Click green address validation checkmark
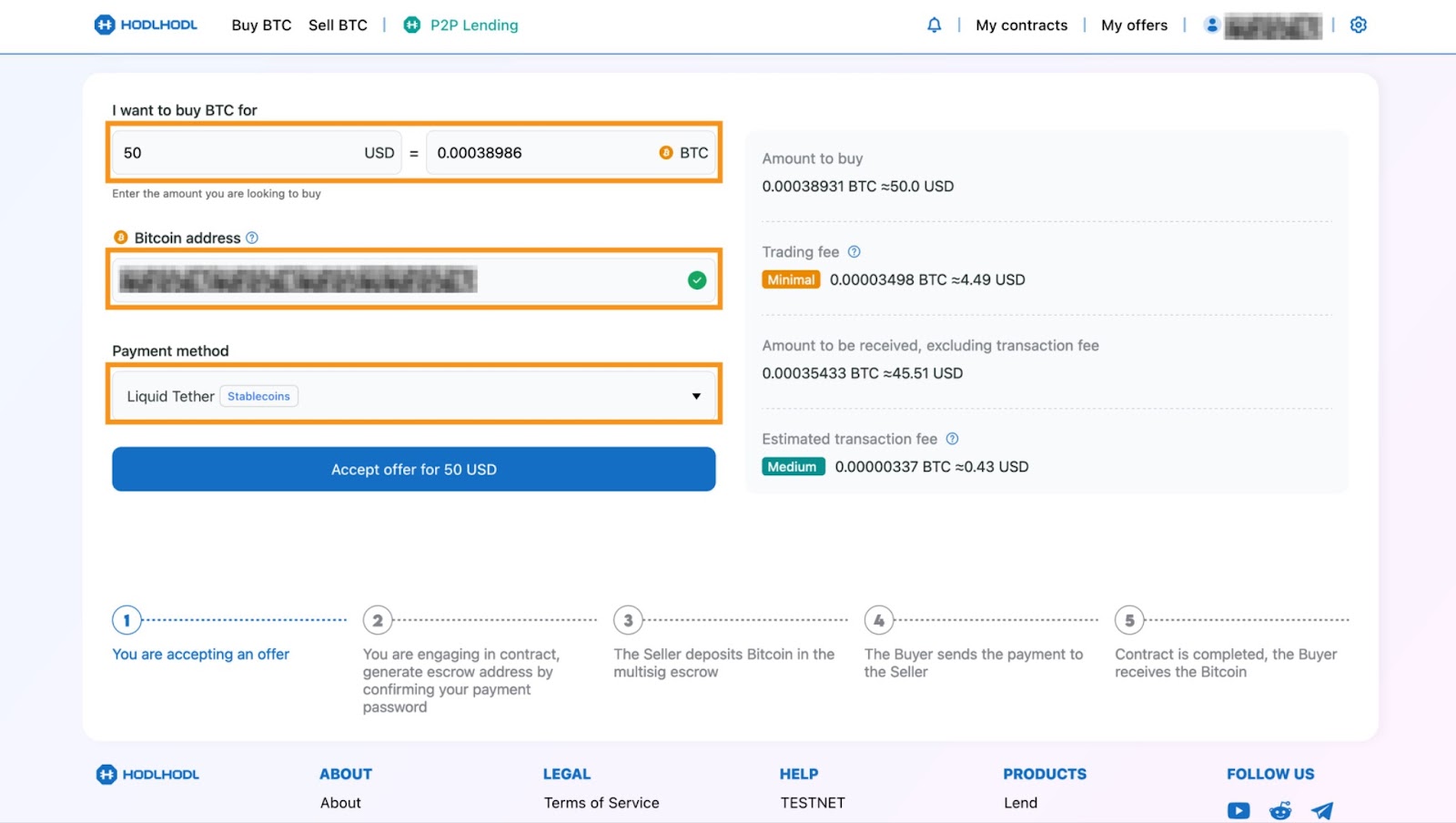Image resolution: width=1456 pixels, height=823 pixels. tap(697, 280)
